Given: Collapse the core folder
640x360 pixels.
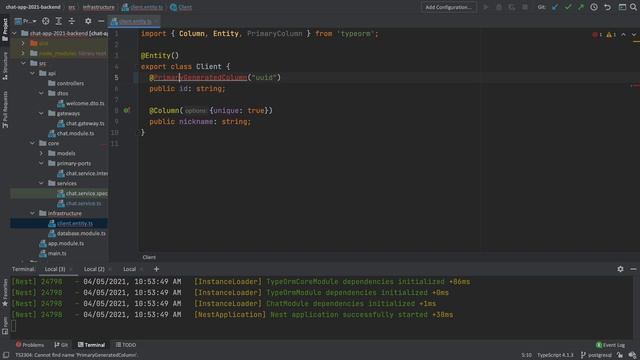Looking at the screenshot, I should click(x=32, y=143).
